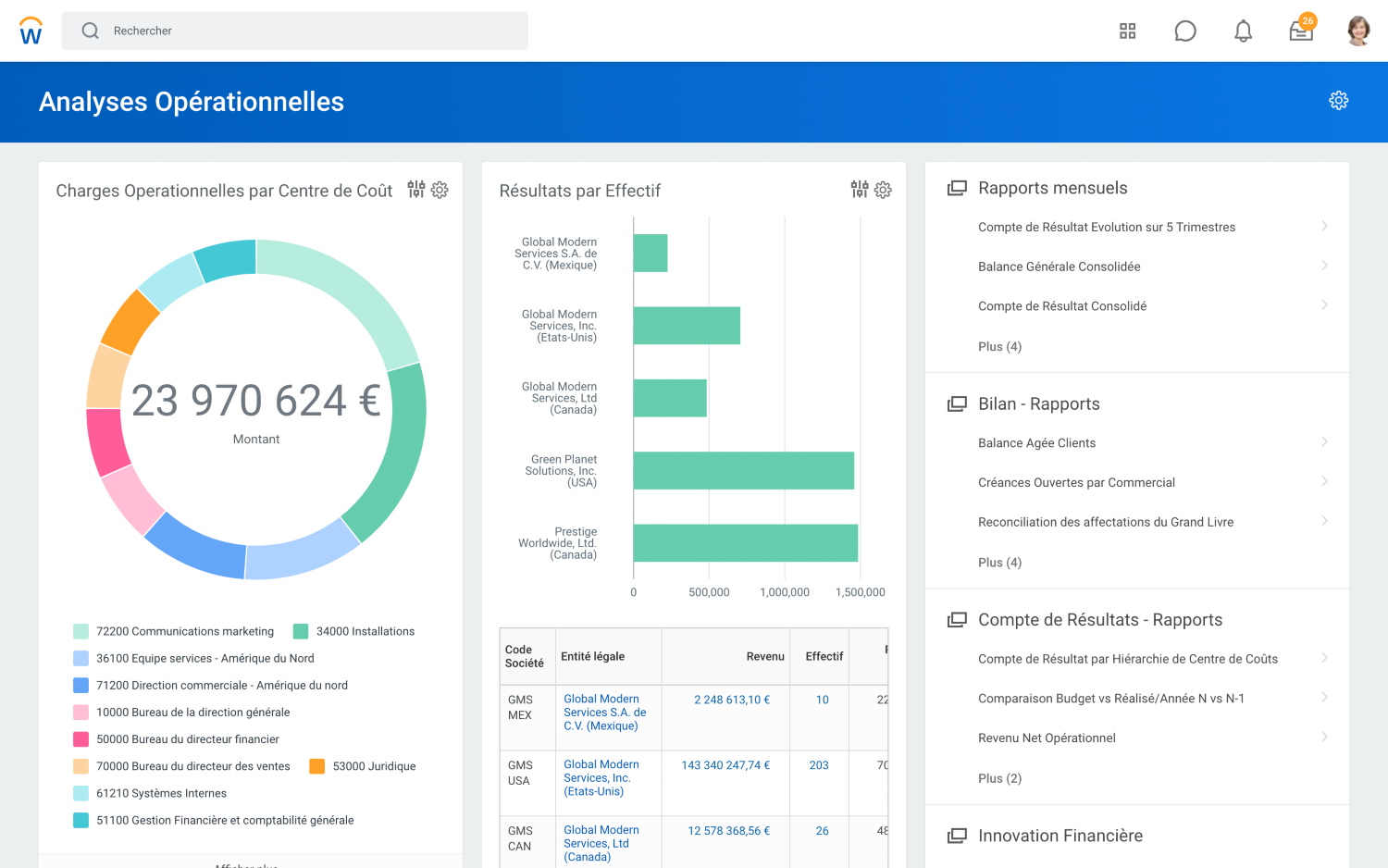Viewport: 1388px width, 868px height.
Task: Click 53000 Juridique legend swatch
Action: 317,766
